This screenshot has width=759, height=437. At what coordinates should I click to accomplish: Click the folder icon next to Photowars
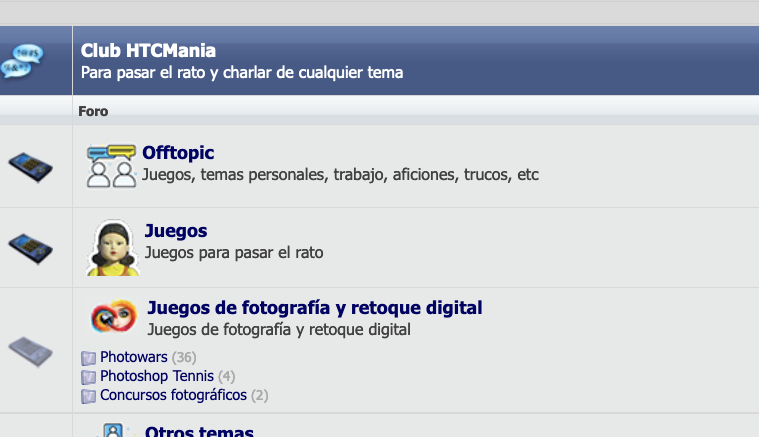coord(89,358)
